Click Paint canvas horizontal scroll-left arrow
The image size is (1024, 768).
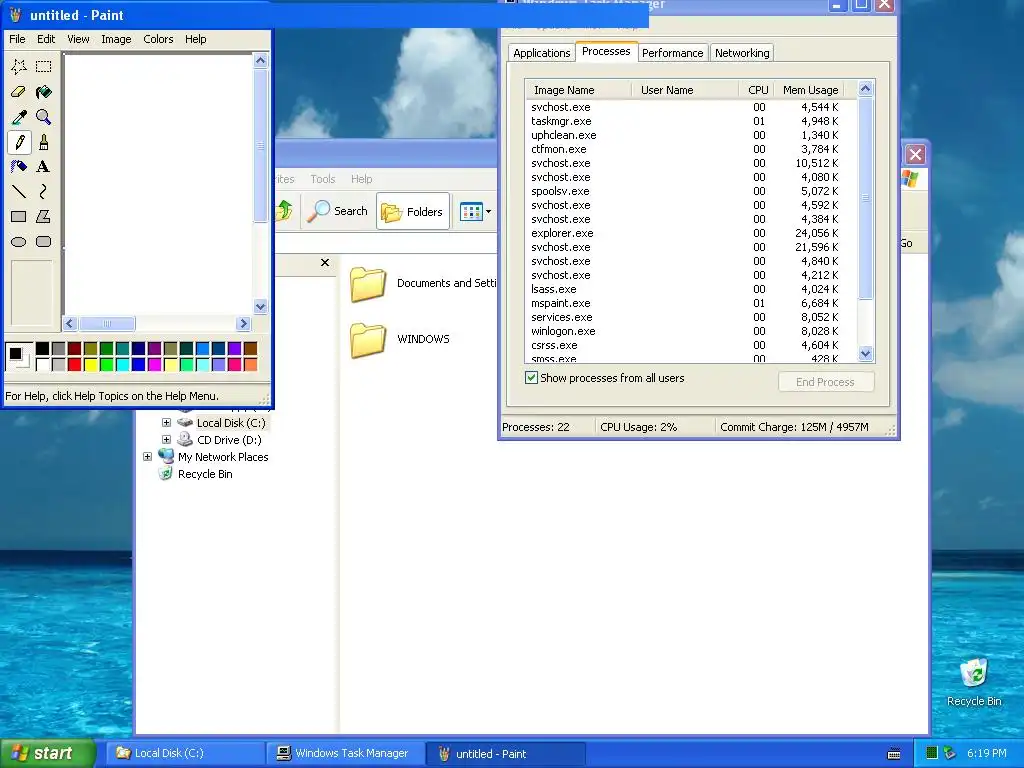click(71, 323)
